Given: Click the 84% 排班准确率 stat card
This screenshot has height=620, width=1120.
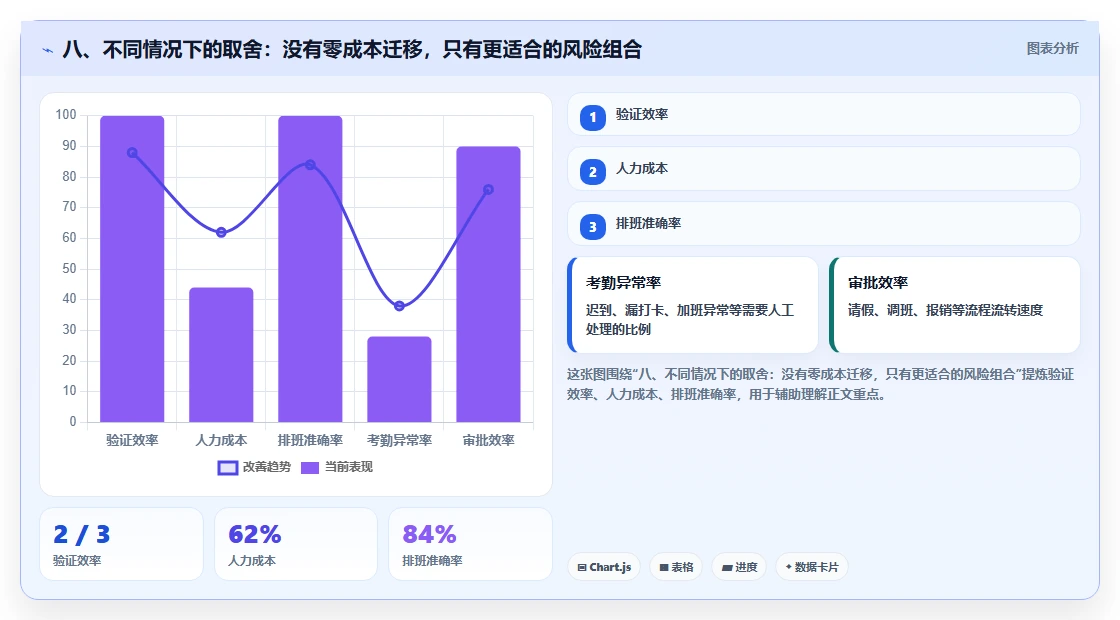Looking at the screenshot, I should pos(470,544).
